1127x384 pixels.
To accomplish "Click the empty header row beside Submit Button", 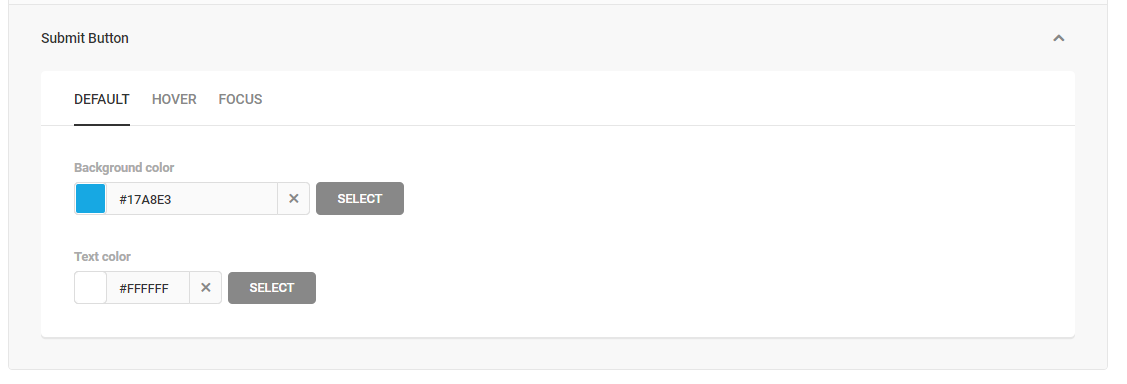I will click(575, 38).
